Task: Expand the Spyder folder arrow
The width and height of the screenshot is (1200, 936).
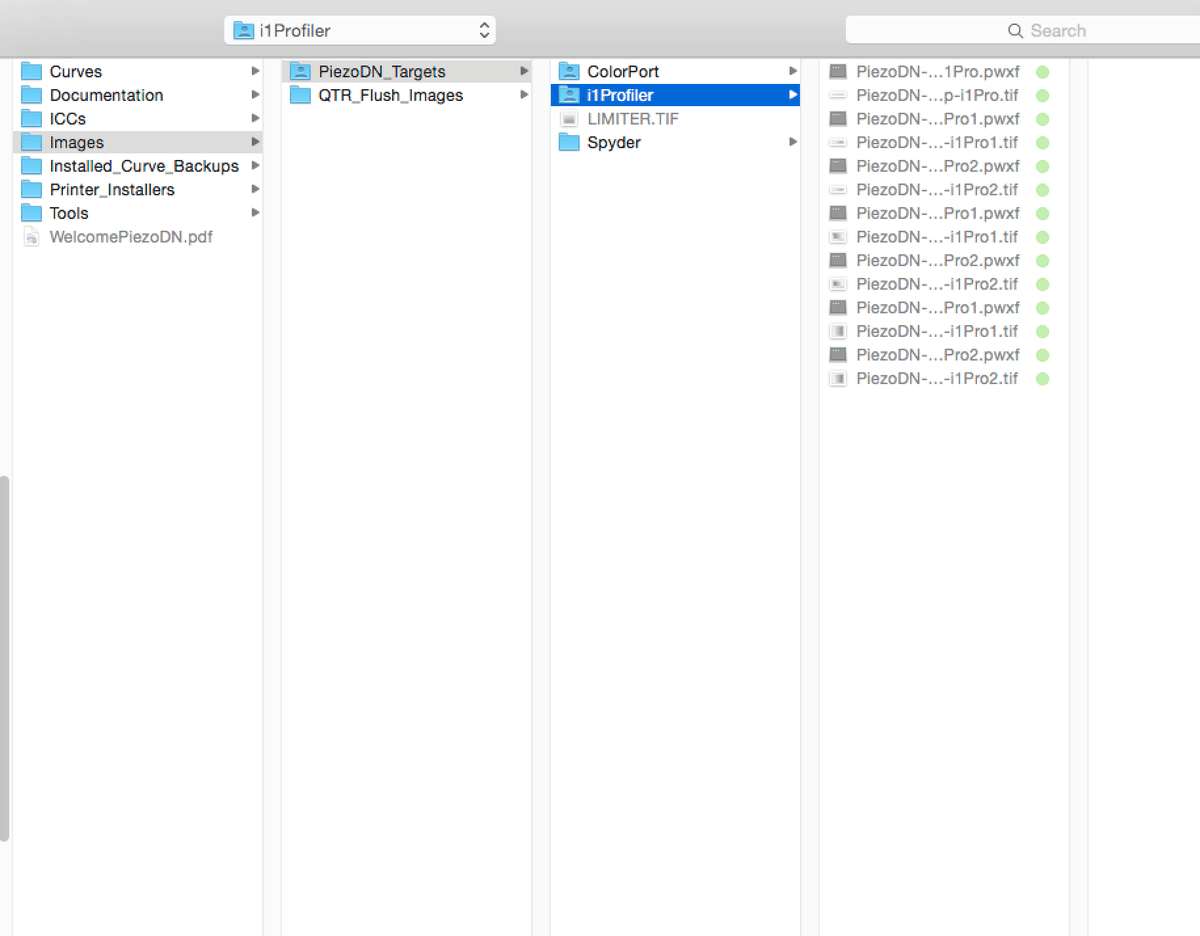Action: click(x=793, y=142)
